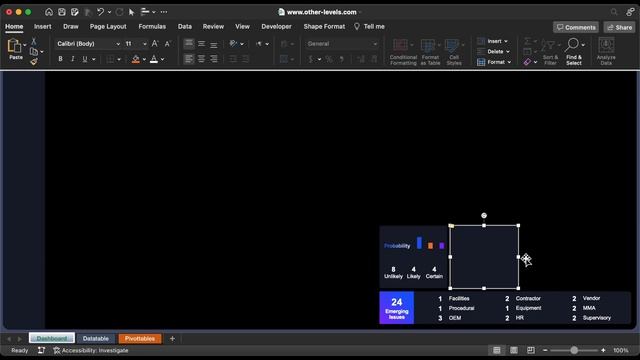Toggle center text alignment

[202, 59]
